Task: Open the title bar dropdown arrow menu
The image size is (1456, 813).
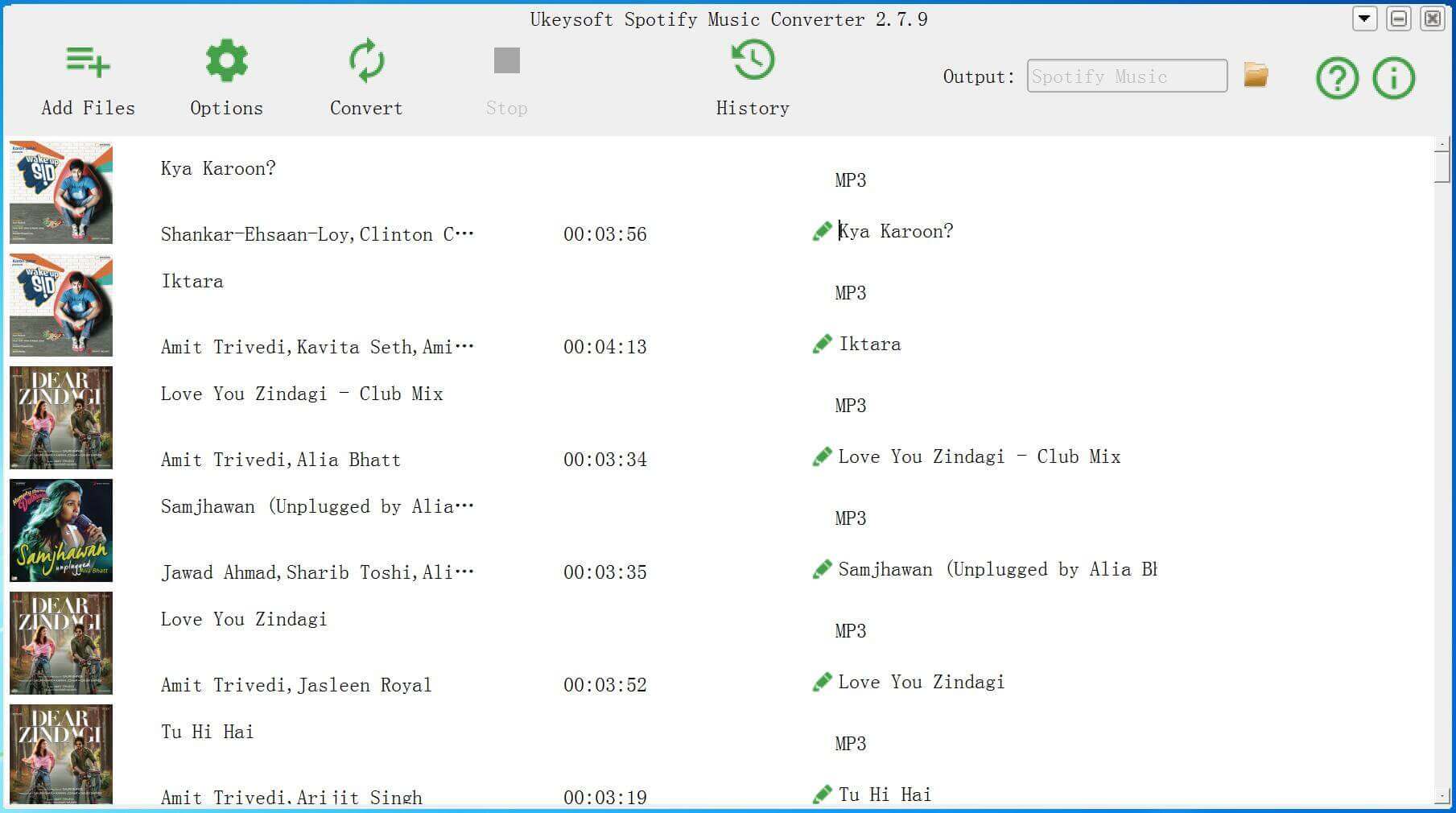Action: click(1364, 19)
